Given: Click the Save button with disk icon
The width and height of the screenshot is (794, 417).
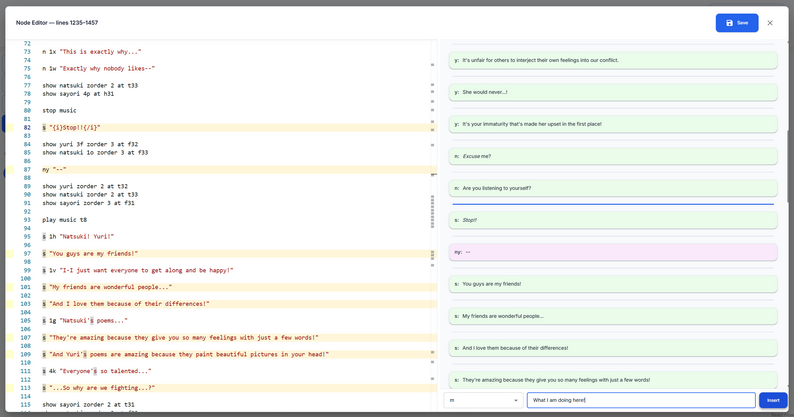Looking at the screenshot, I should coord(736,23).
